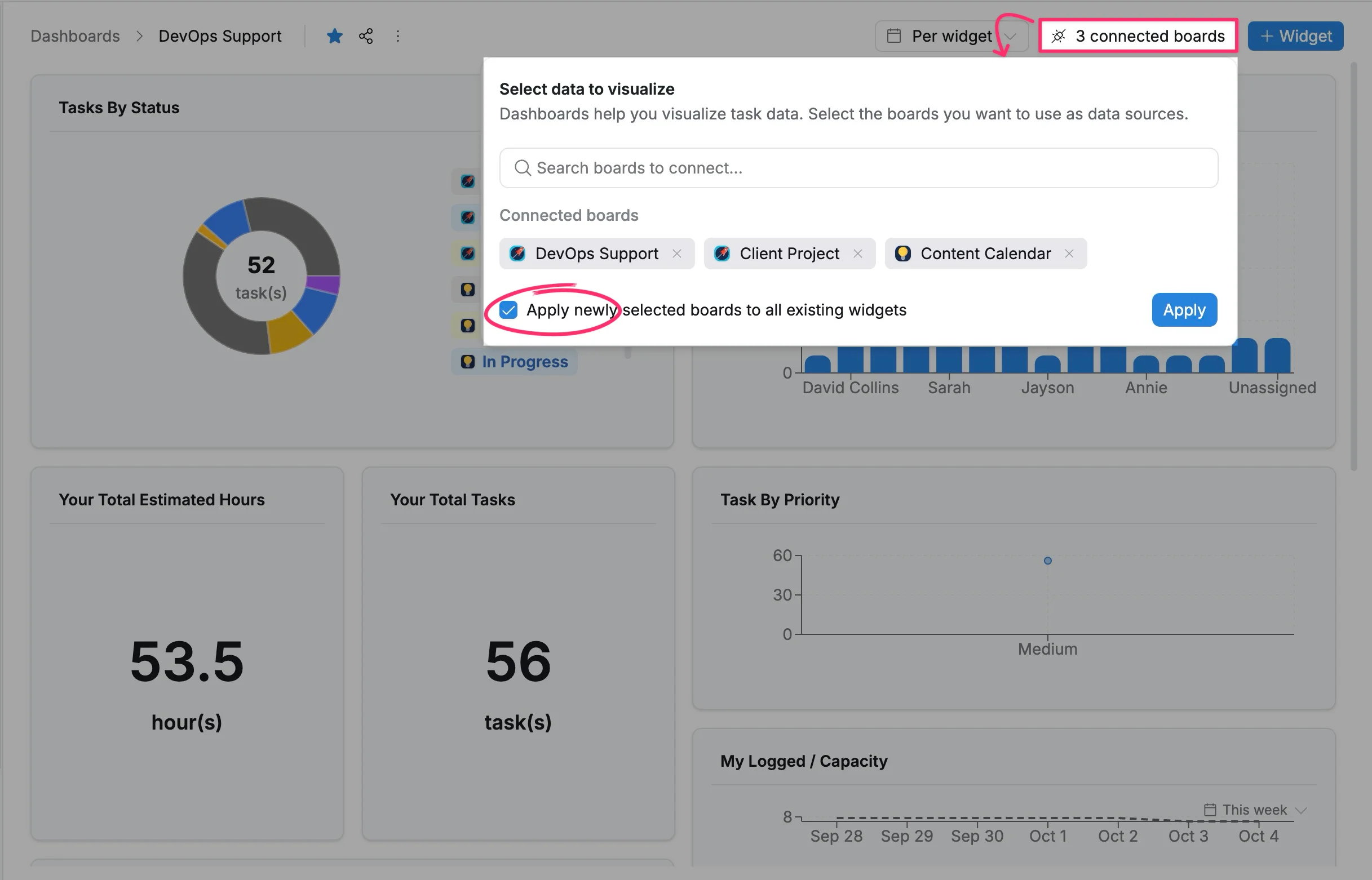Remove the Client Project connected board
This screenshot has width=1372, height=880.
[x=857, y=253]
